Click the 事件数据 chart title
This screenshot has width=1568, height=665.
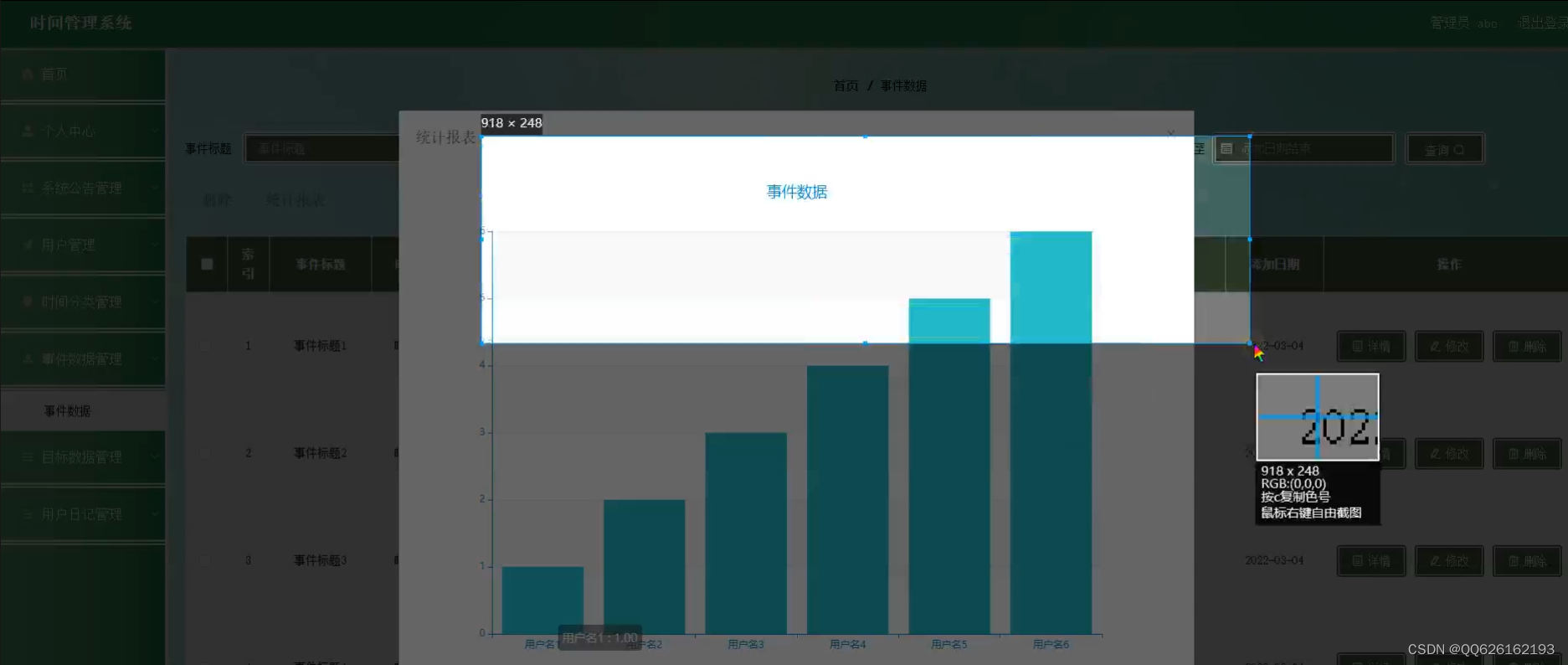click(797, 192)
